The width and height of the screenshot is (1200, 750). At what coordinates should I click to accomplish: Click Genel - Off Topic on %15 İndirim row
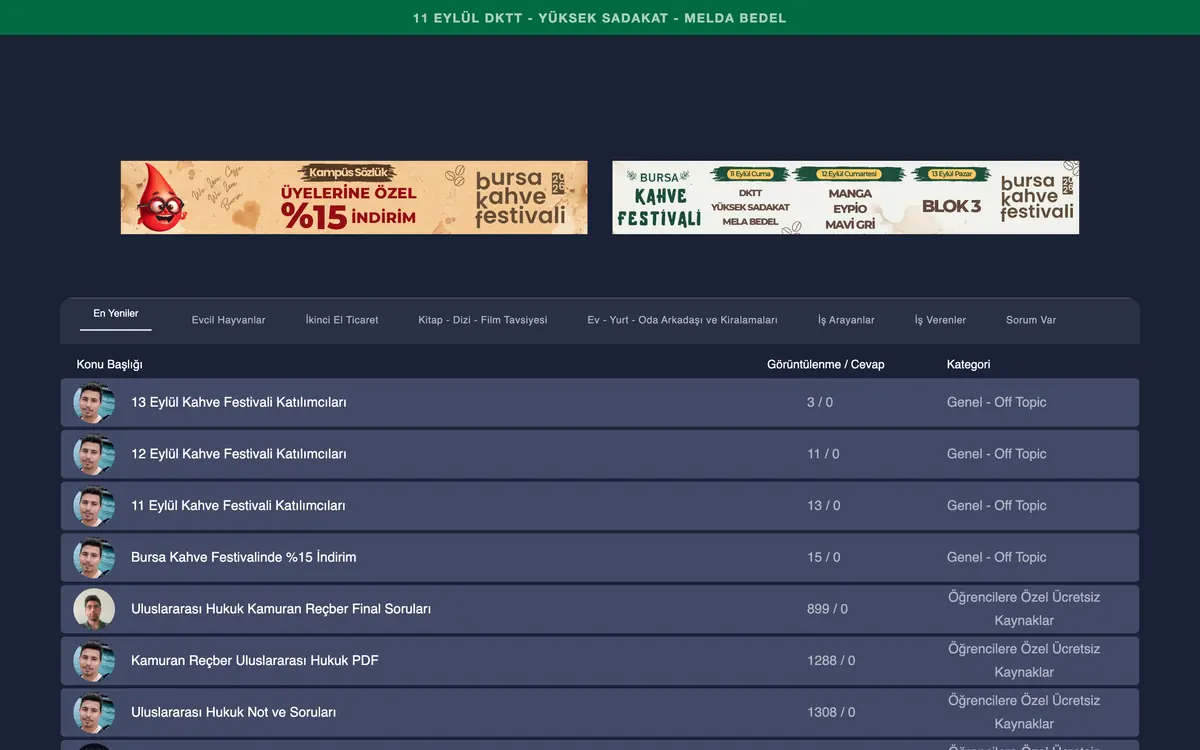click(997, 557)
